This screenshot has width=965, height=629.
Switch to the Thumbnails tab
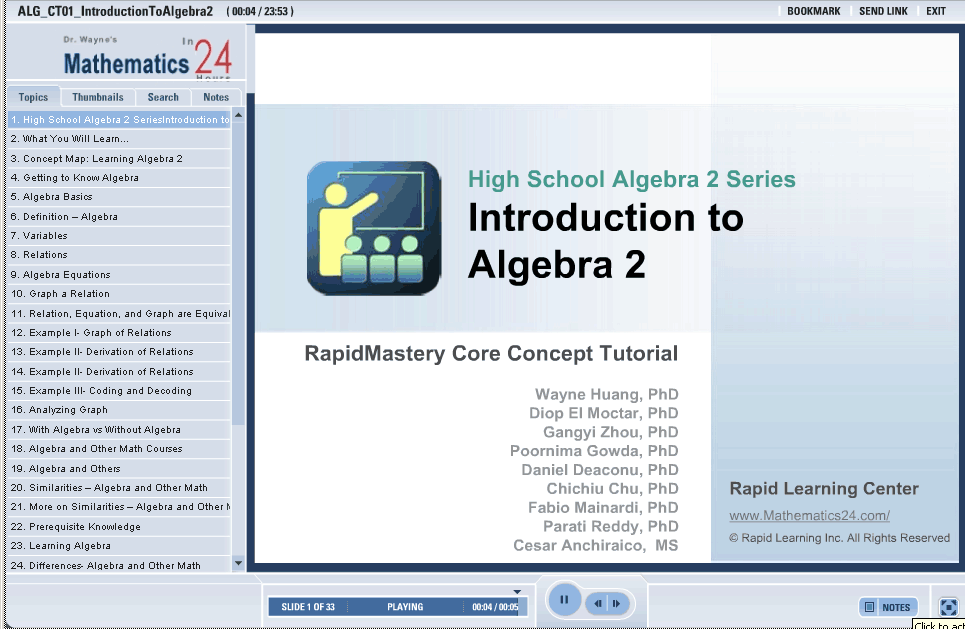point(97,97)
